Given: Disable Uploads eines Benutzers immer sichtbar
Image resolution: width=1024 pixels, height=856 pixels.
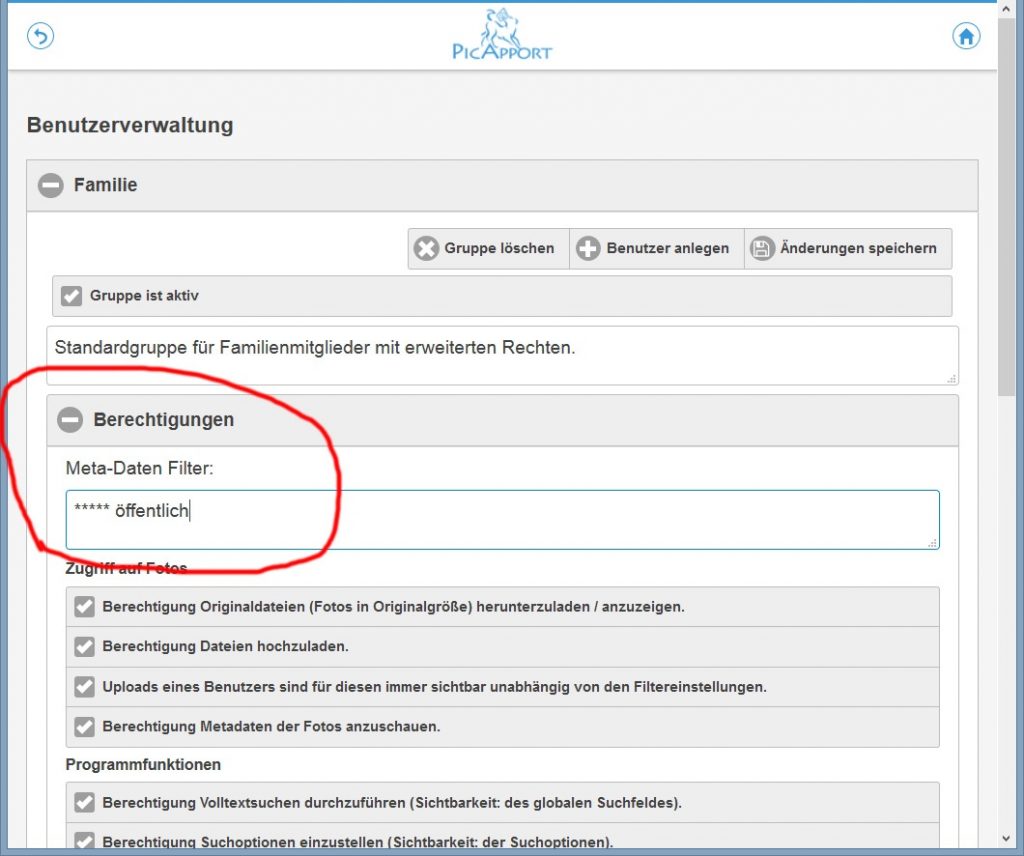Looking at the screenshot, I should 85,687.
